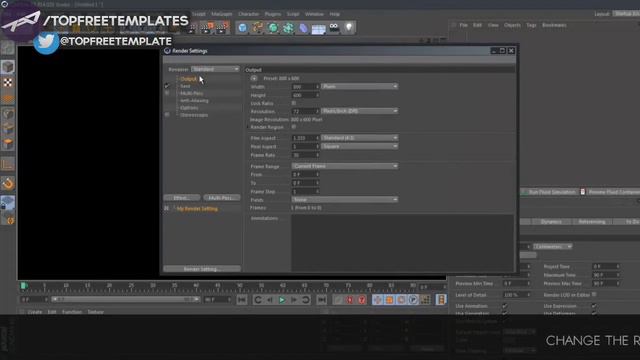
Task: Toggle the Rotation keyframe icon
Action: [x=401, y=300]
